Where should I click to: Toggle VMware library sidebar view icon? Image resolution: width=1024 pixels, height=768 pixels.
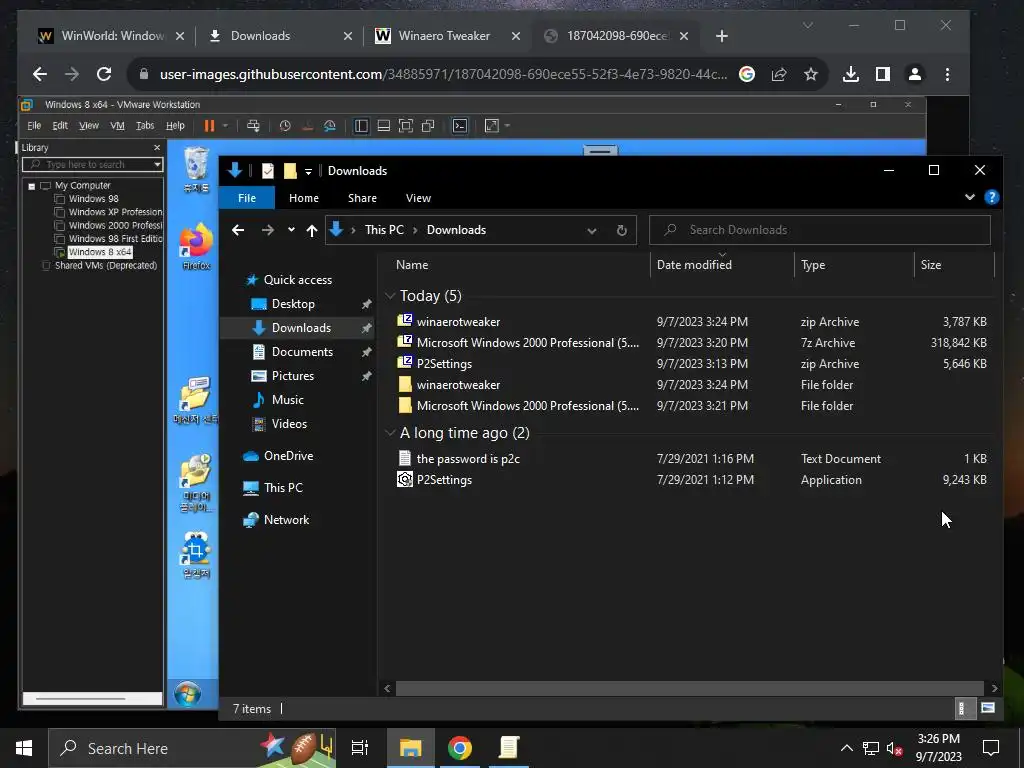click(361, 125)
